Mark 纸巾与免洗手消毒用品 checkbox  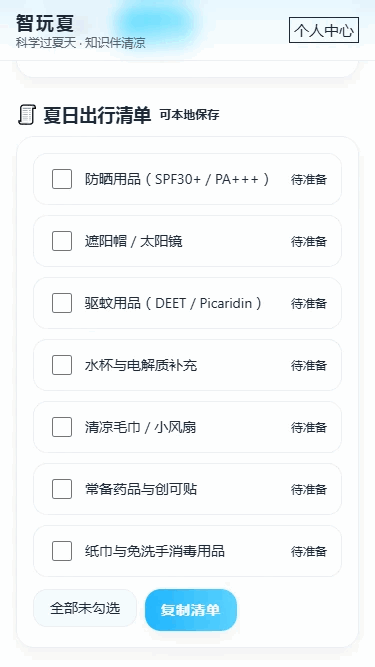(x=62, y=551)
